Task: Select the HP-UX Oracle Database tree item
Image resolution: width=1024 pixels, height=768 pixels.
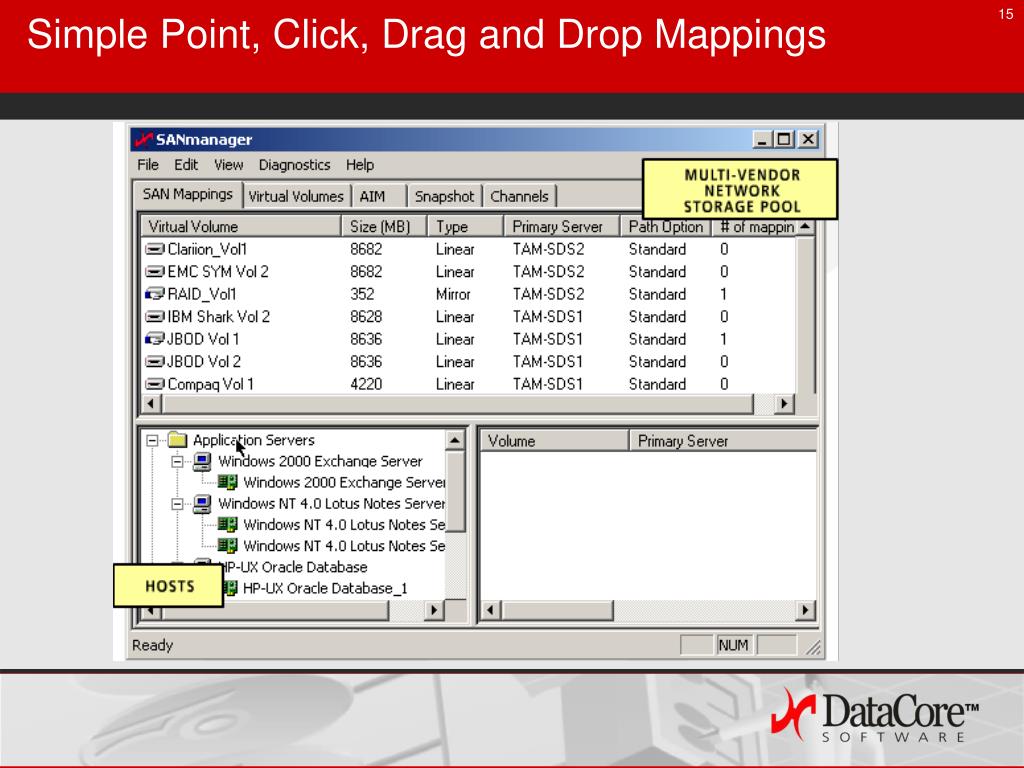Action: (x=295, y=567)
